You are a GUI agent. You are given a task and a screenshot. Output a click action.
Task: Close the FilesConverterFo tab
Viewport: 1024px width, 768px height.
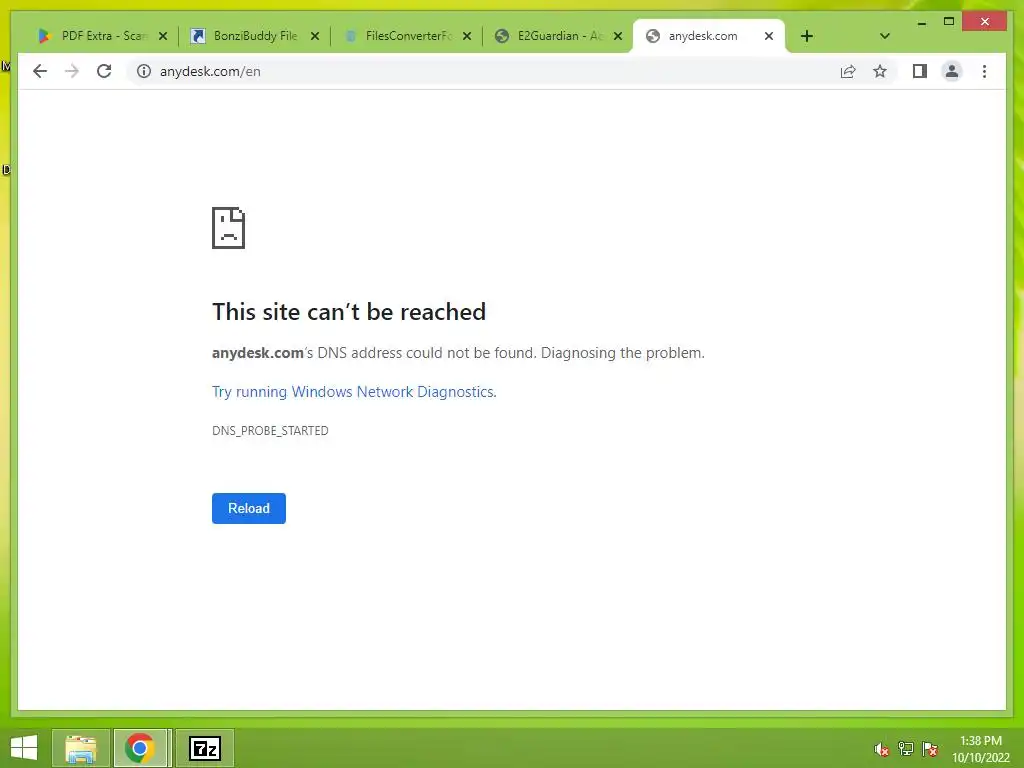point(467,36)
